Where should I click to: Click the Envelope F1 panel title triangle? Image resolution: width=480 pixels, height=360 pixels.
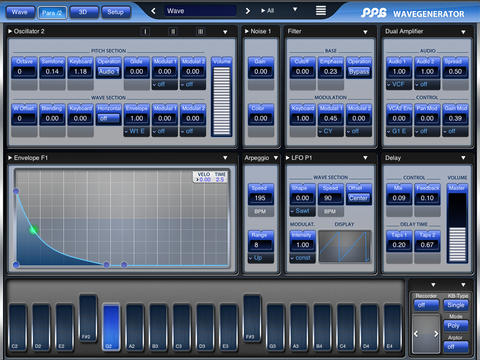point(10,158)
